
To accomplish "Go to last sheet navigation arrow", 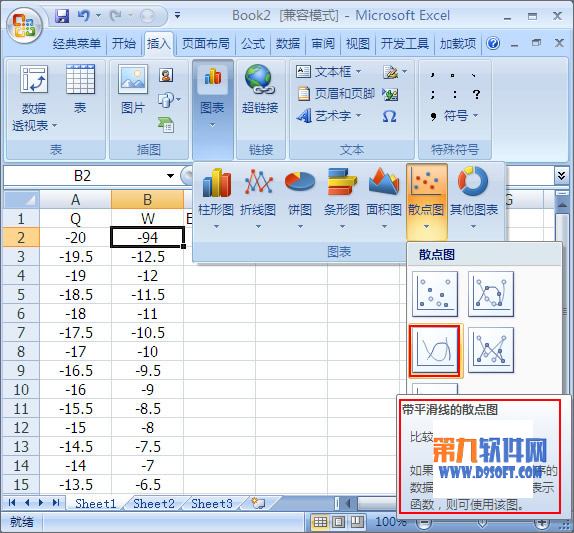I will [x=56, y=503].
